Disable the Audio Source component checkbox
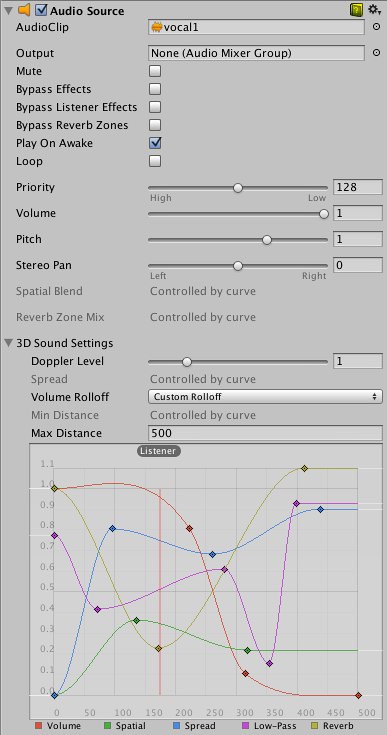The height and width of the screenshot is (735, 387). point(42,10)
